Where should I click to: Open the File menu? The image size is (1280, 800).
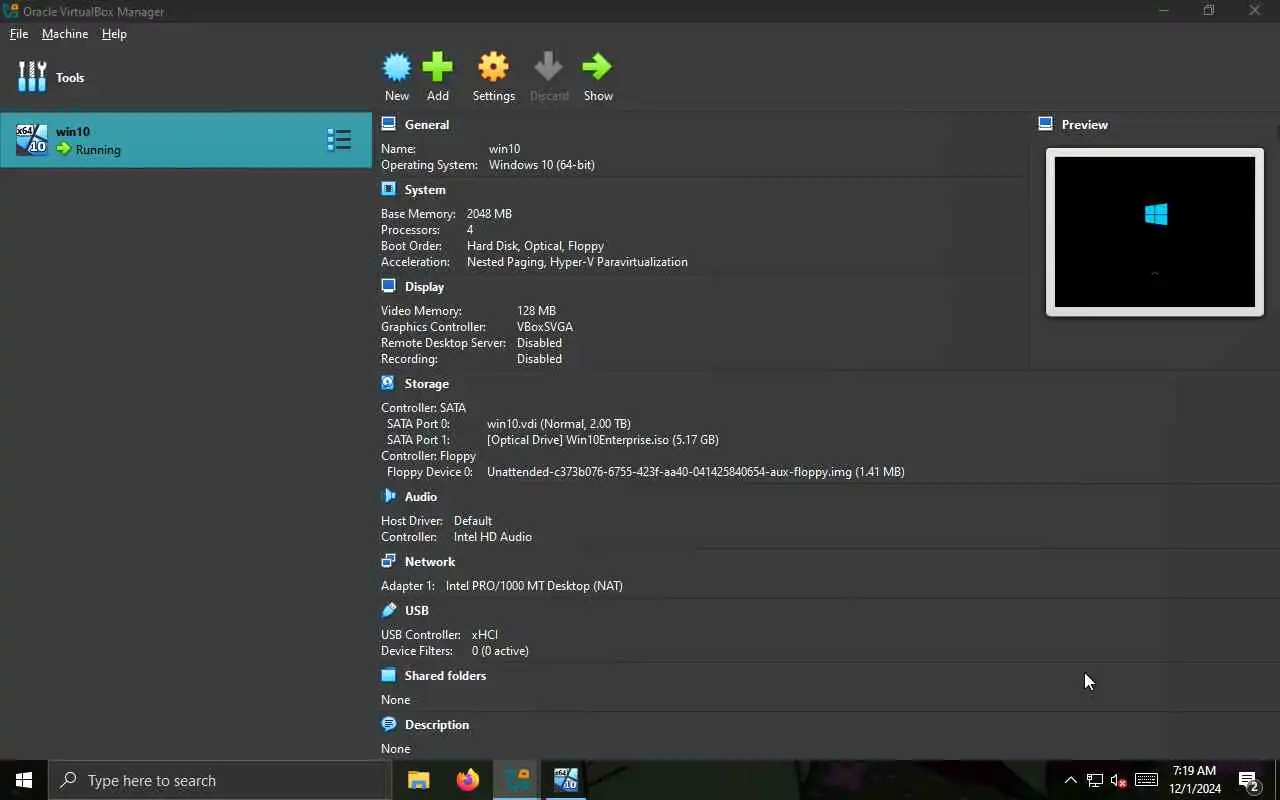pyautogui.click(x=19, y=34)
